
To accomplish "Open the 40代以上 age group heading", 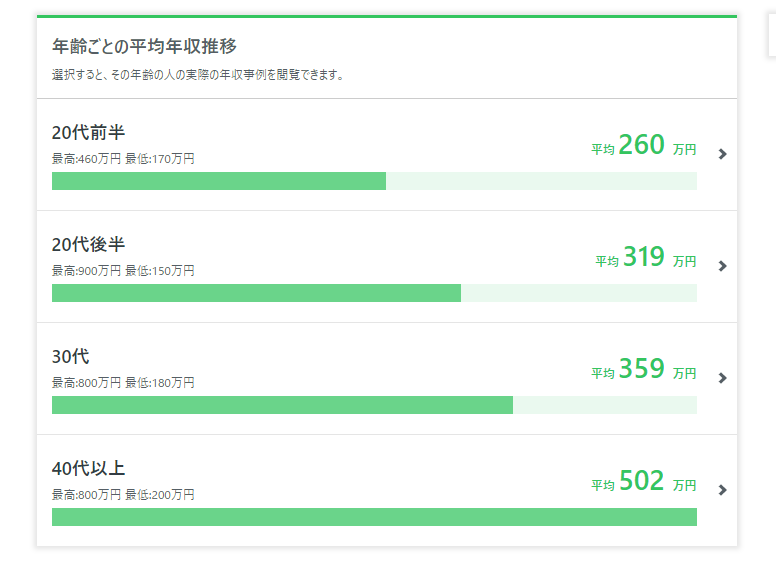I will pos(88,468).
